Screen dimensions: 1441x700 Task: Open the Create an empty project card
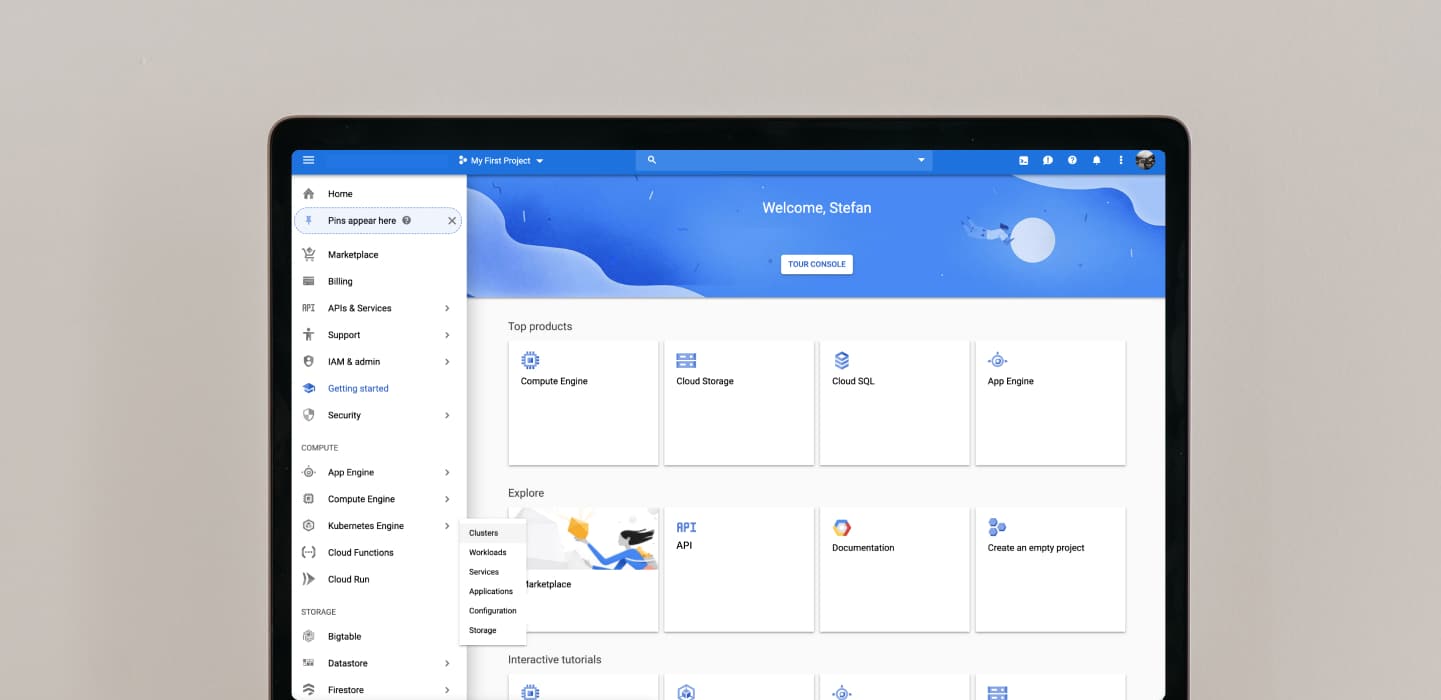pos(1050,569)
